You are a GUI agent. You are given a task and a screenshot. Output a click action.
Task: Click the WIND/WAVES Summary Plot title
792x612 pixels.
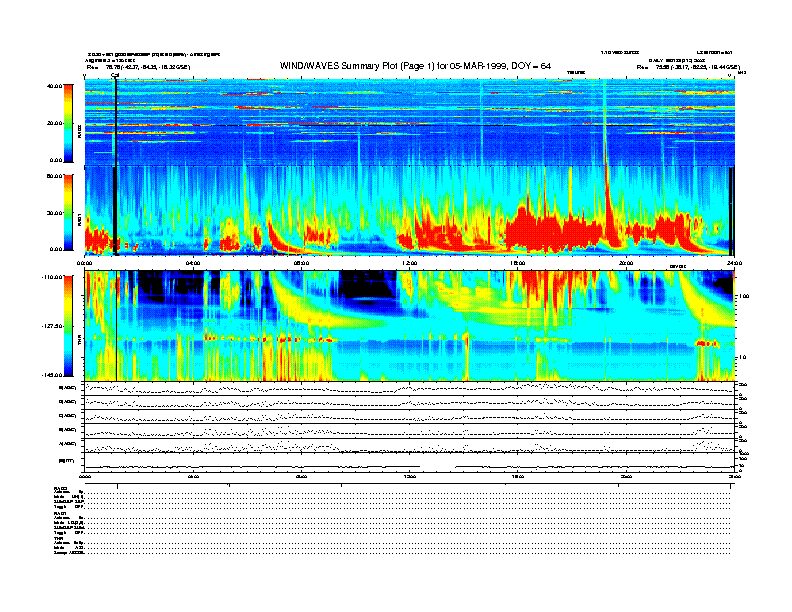(415, 66)
